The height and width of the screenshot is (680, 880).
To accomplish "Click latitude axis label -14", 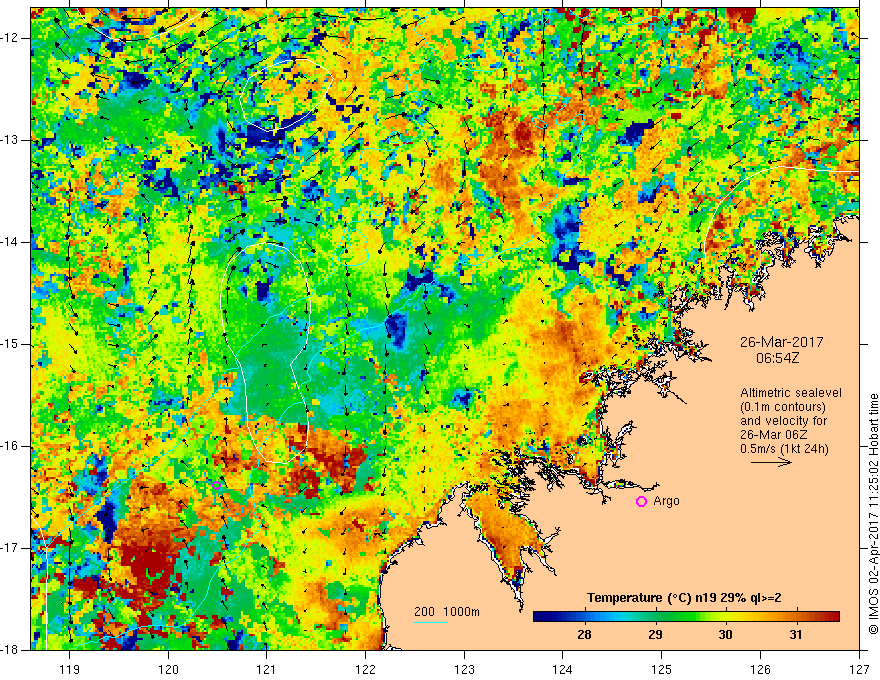I will 11,242.
